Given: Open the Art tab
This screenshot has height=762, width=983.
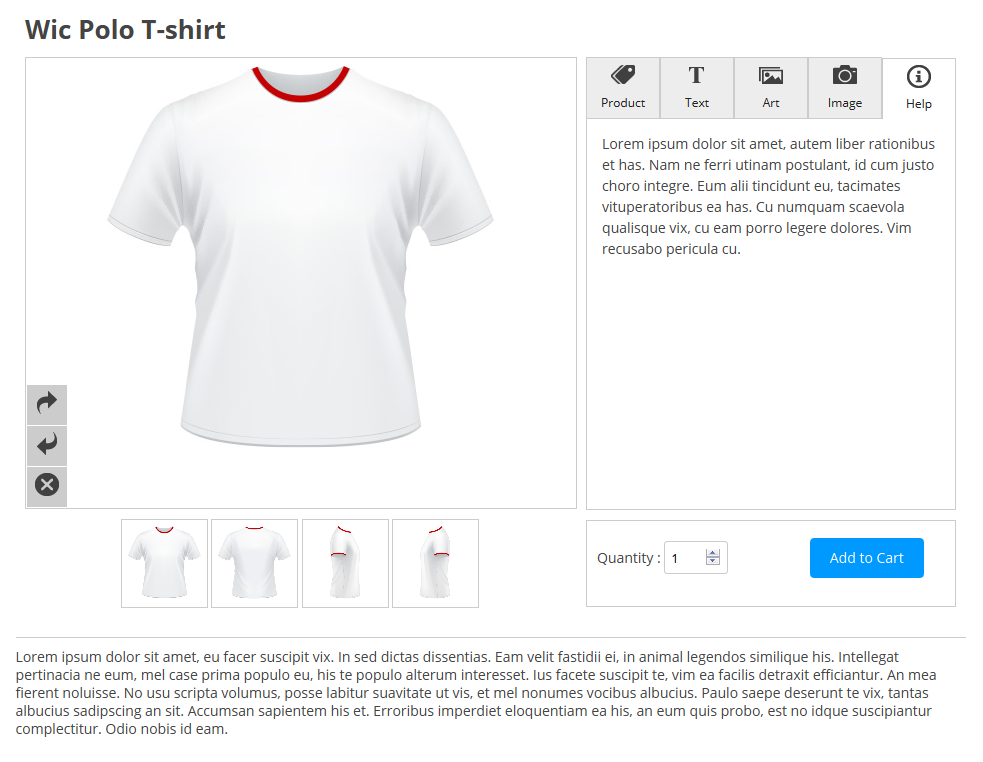Looking at the screenshot, I should (770, 88).
